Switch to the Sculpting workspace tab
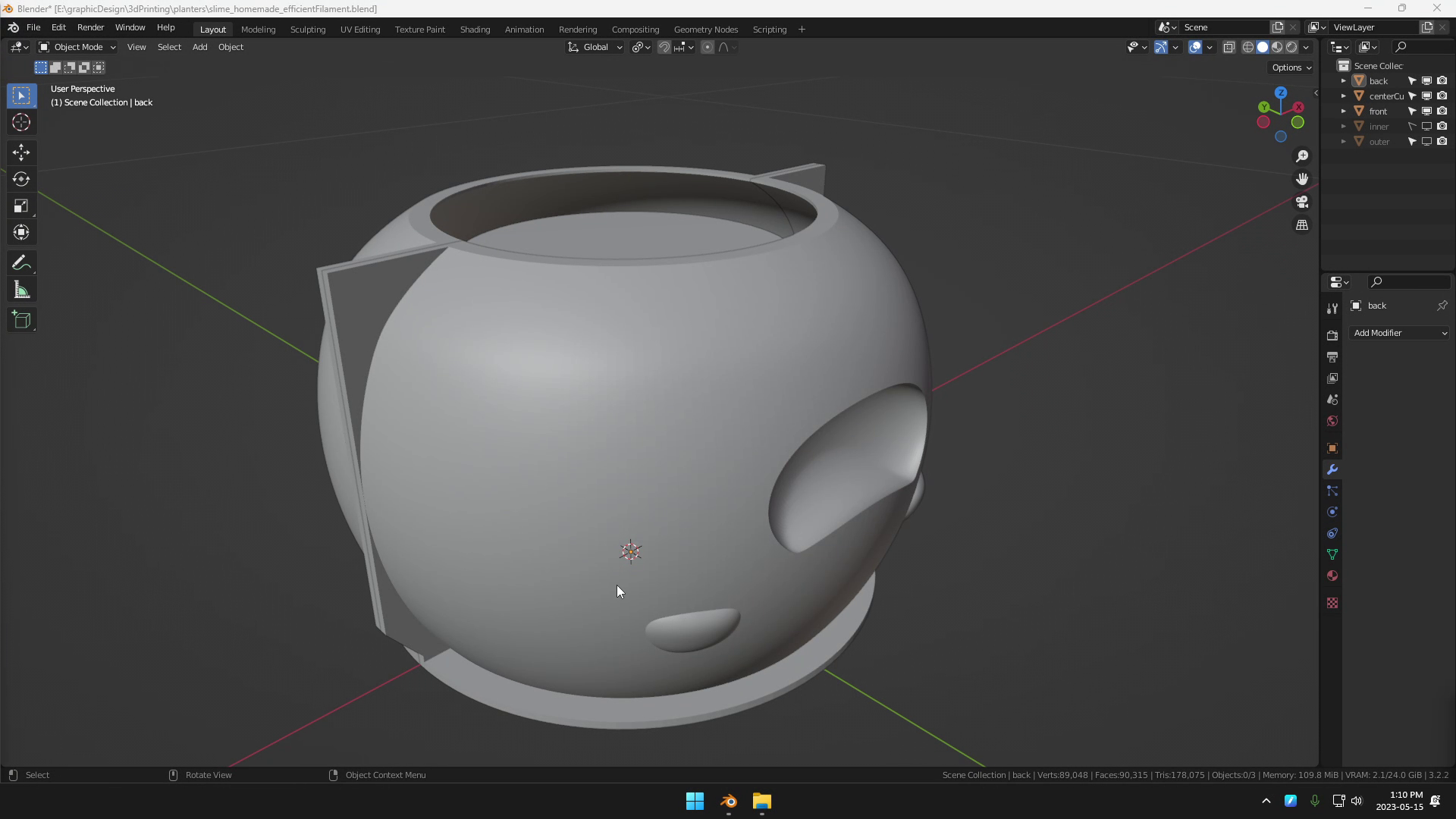This screenshot has width=1456, height=819. pos(308,30)
